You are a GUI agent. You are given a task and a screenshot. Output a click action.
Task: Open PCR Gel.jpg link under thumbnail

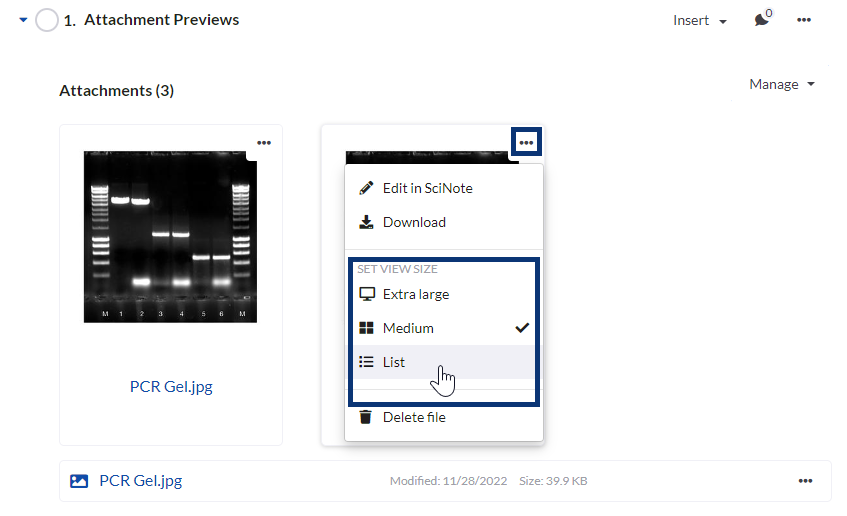pyautogui.click(x=171, y=386)
